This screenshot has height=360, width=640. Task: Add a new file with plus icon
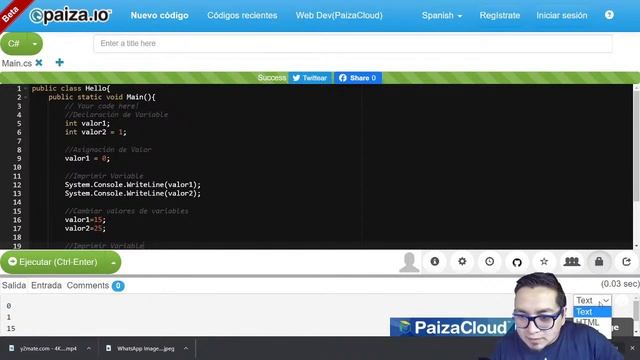pyautogui.click(x=60, y=62)
